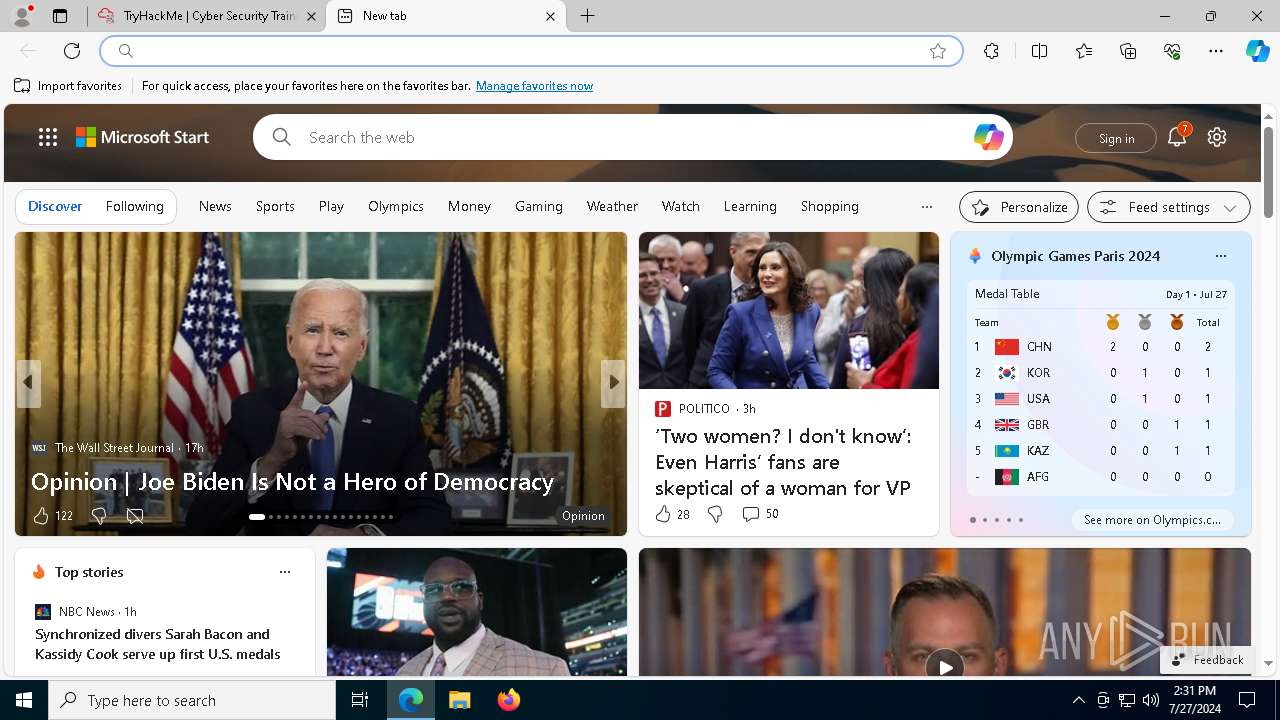Focus the browser address bar
1280x720 pixels.
530,51
